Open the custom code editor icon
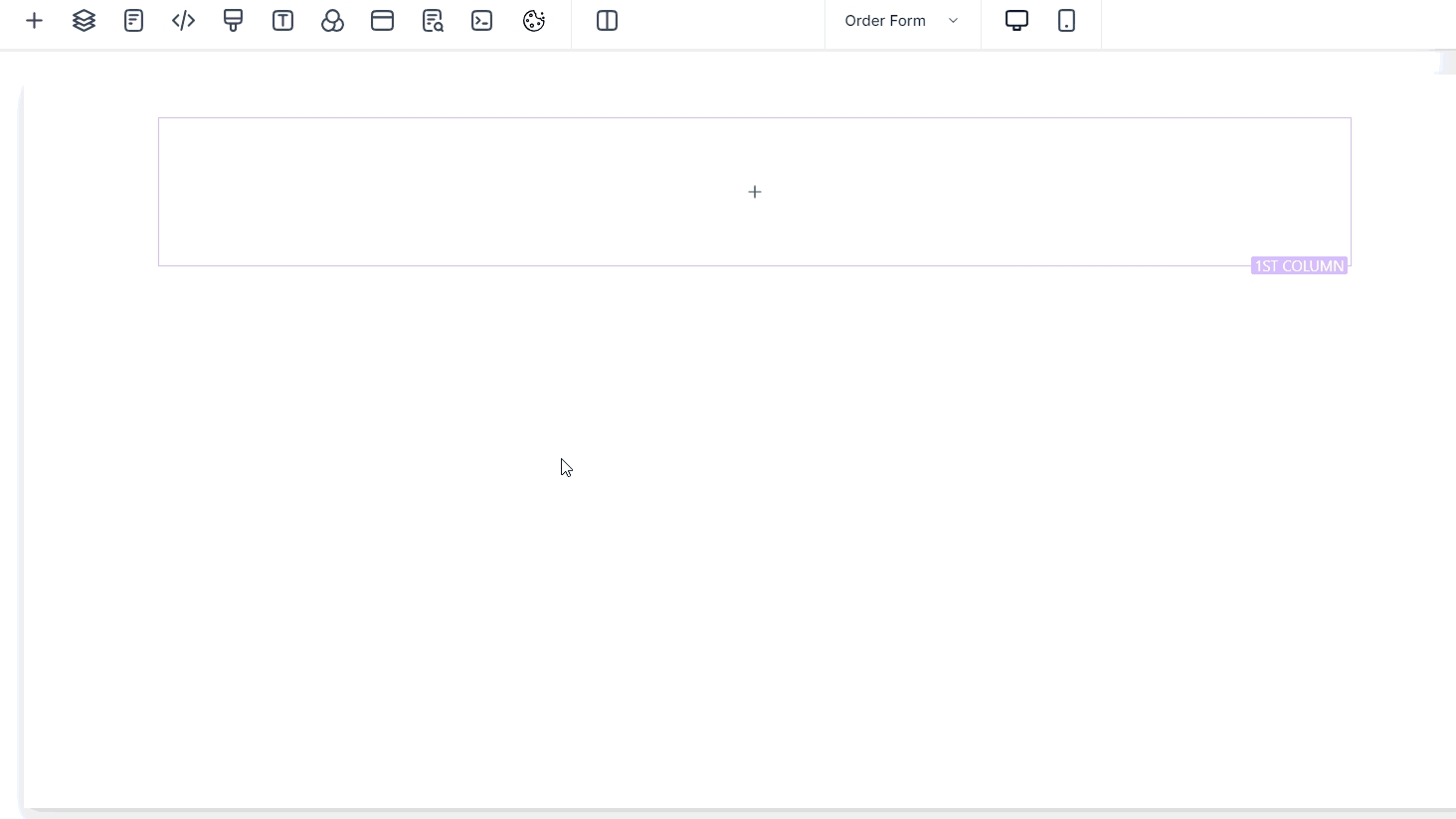Viewport: 1456px width, 819px height. 184,21
